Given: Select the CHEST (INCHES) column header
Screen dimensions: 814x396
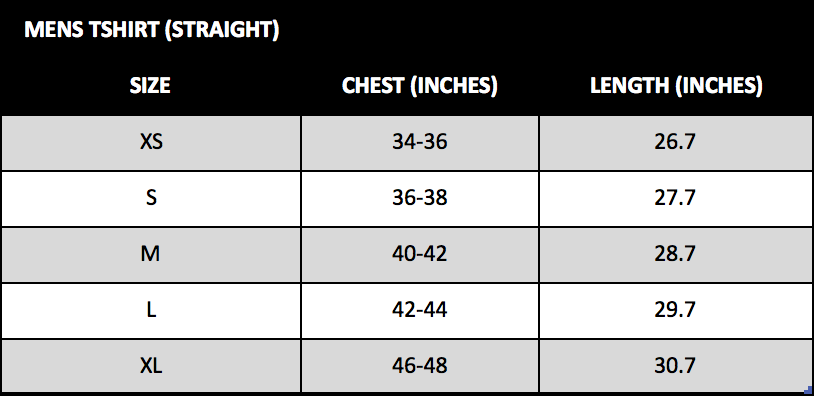Looking at the screenshot, I should tap(419, 86).
